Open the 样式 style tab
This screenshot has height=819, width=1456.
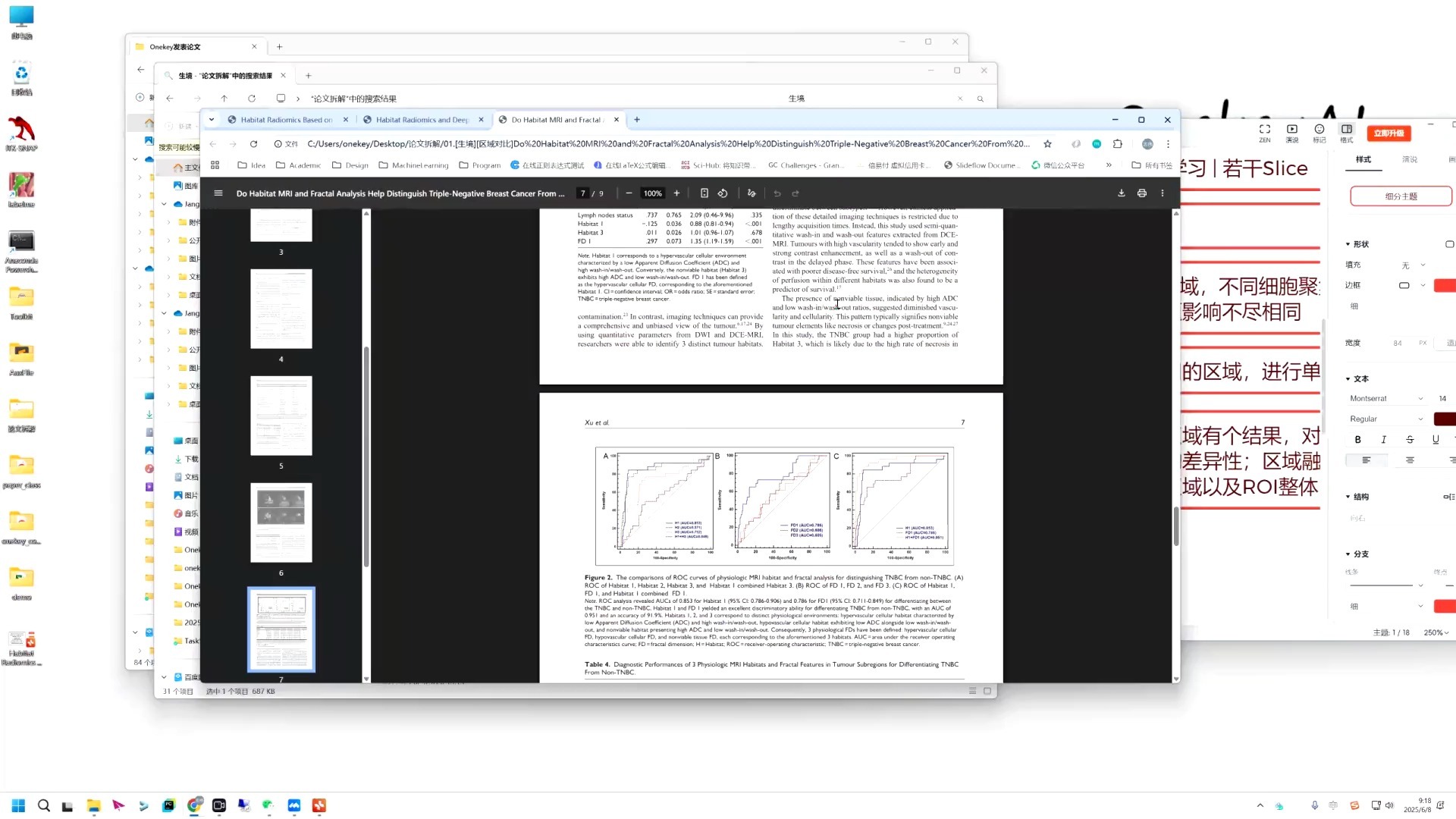click(x=1363, y=159)
